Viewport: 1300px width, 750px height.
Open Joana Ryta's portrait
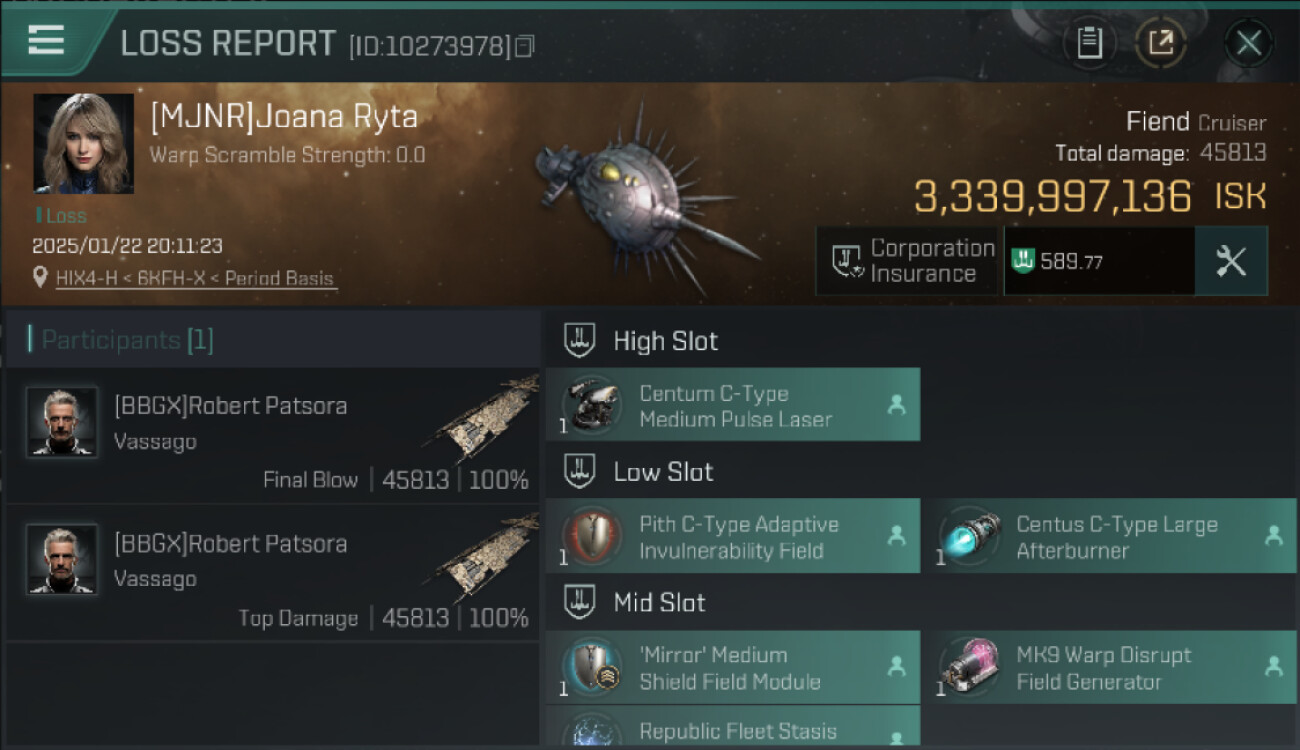pyautogui.click(x=84, y=143)
